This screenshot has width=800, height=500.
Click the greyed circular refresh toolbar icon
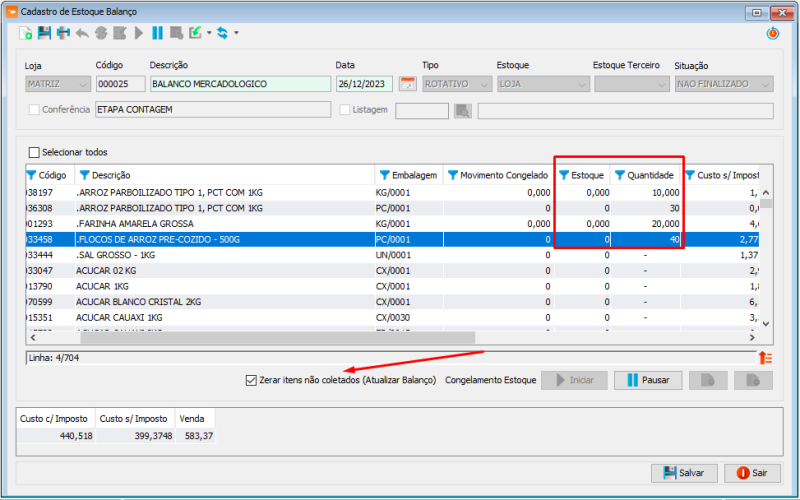[x=101, y=33]
